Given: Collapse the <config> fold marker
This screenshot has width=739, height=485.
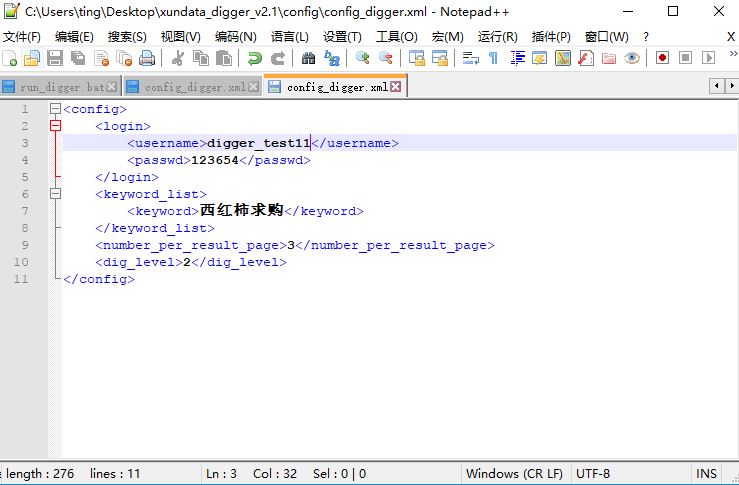Looking at the screenshot, I should [56, 109].
